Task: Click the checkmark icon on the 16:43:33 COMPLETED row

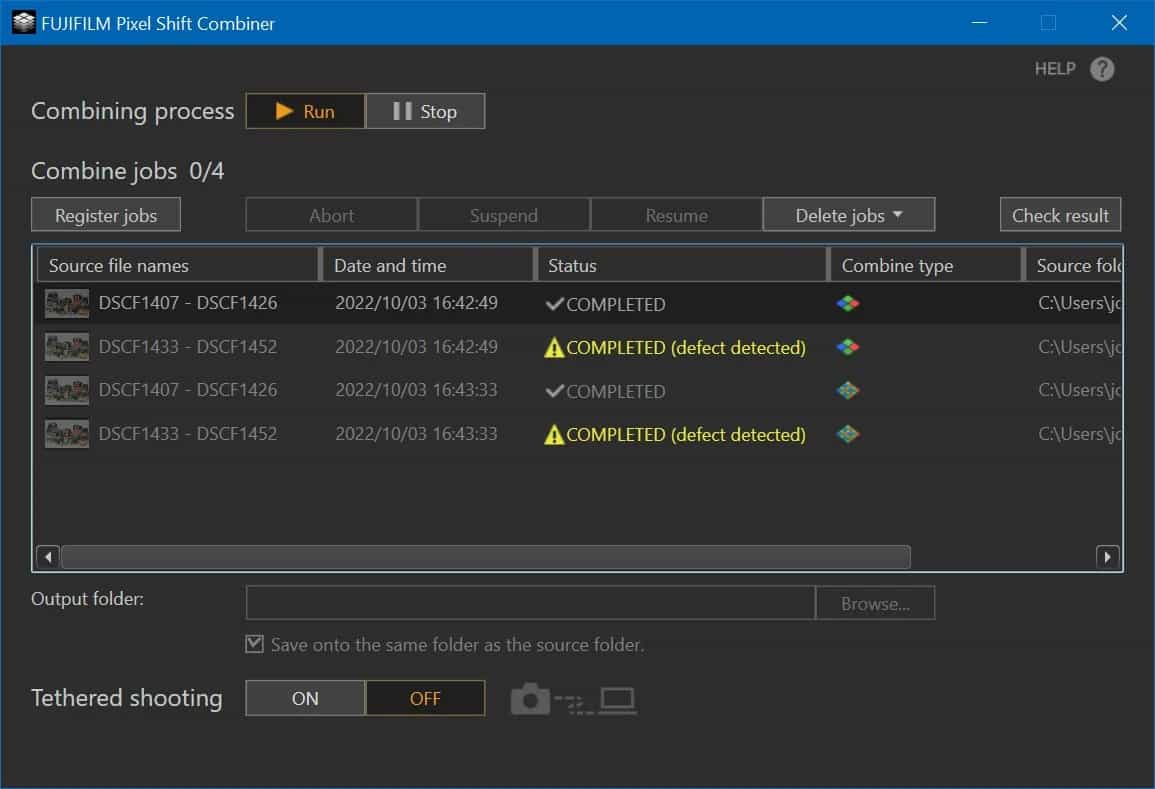Action: pyautogui.click(x=555, y=390)
